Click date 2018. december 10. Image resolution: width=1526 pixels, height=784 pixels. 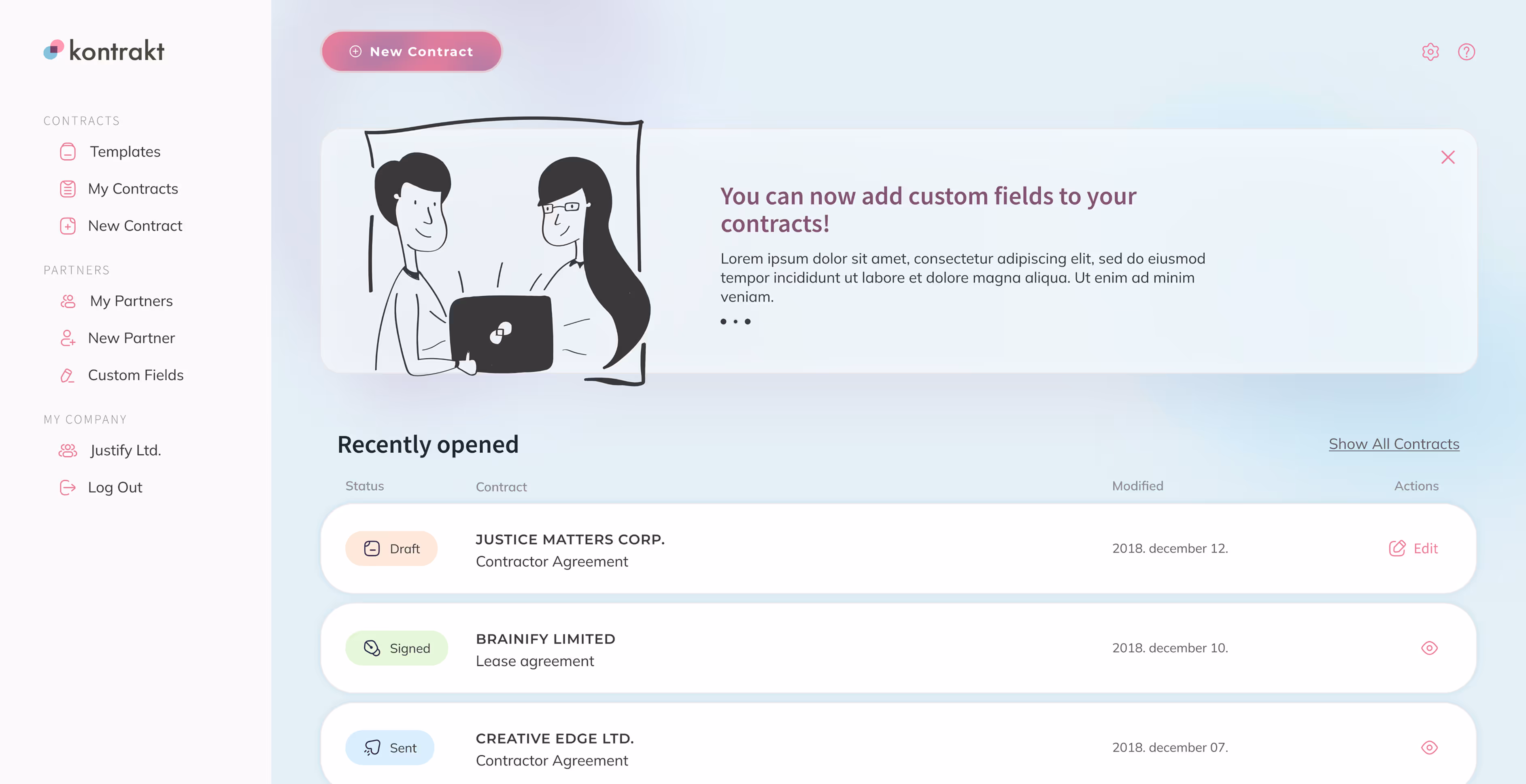click(1170, 648)
